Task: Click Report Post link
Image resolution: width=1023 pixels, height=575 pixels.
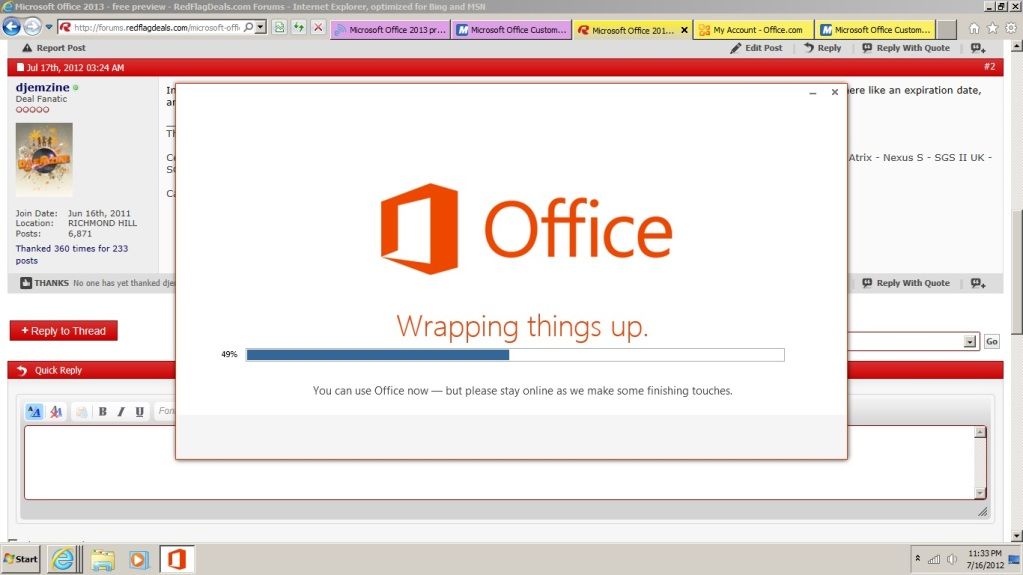Action: click(x=53, y=48)
